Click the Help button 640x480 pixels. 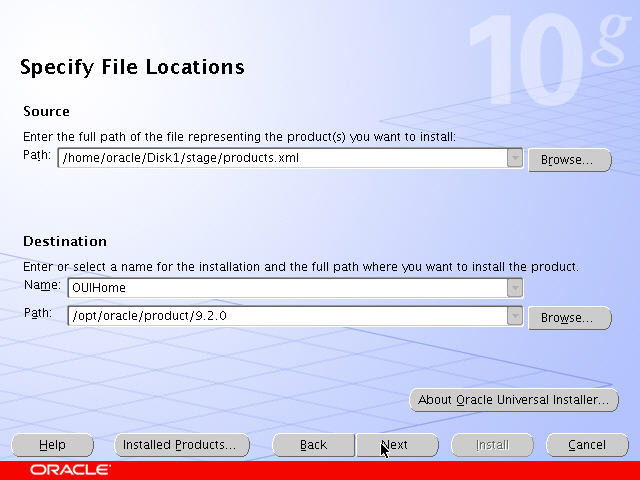point(52,445)
